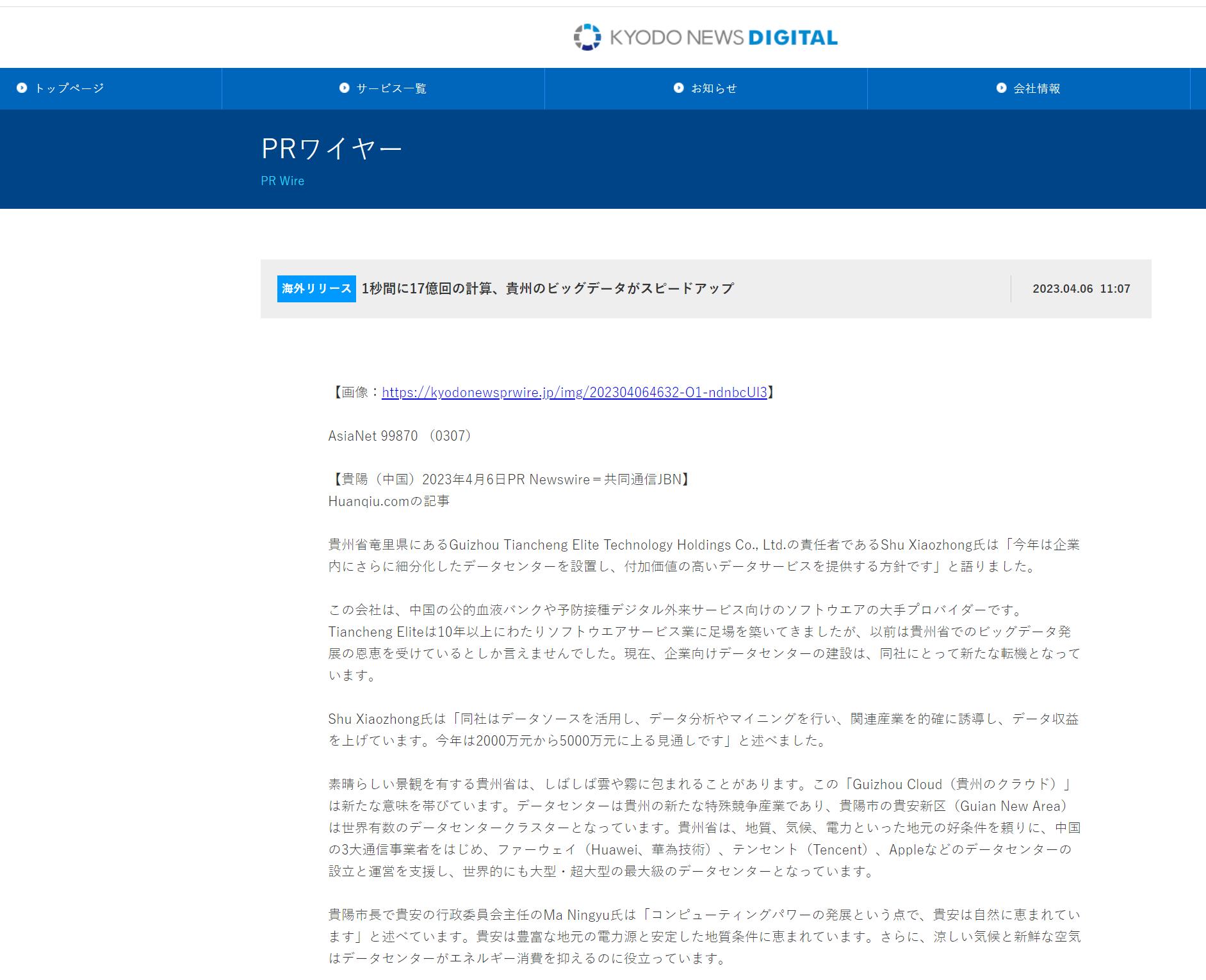
Task: Open the トップページ menu item
Action: pos(69,88)
